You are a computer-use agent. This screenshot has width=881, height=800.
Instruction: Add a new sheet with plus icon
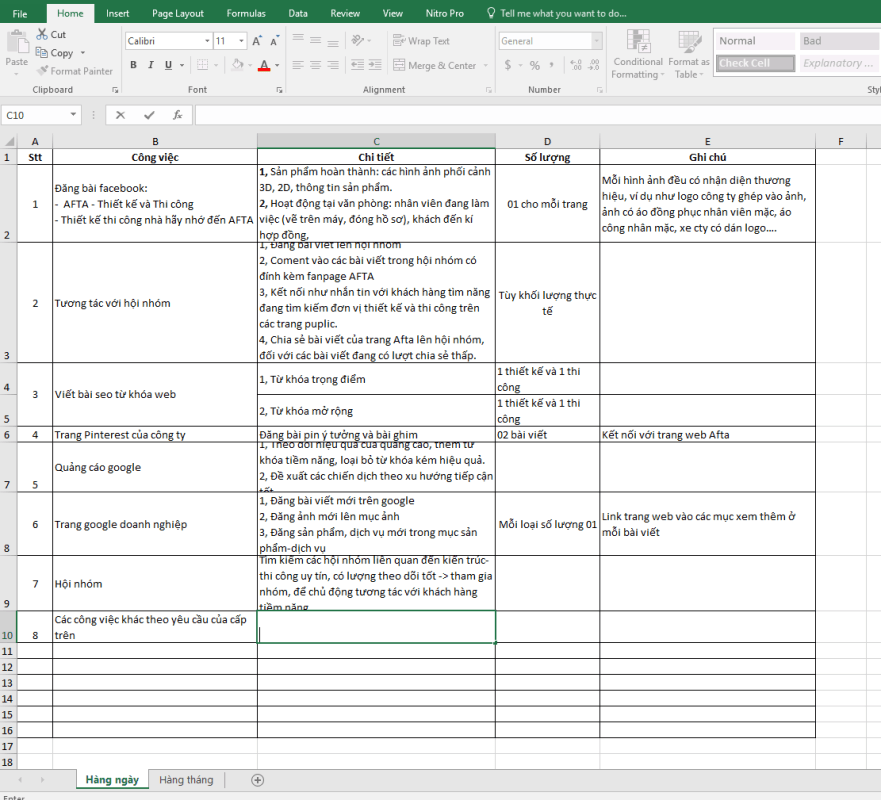coord(257,780)
